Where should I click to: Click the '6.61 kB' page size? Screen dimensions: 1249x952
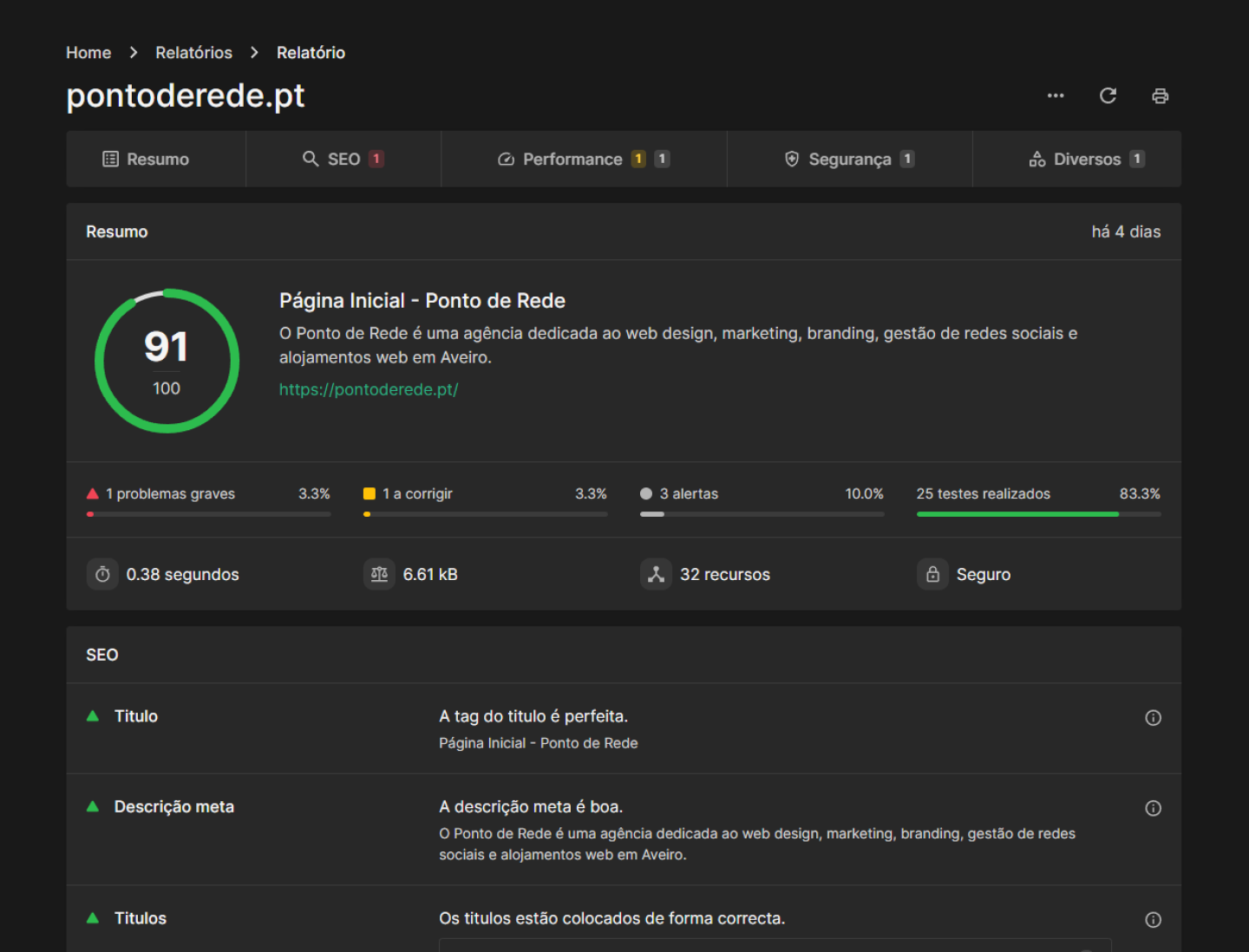pos(430,575)
